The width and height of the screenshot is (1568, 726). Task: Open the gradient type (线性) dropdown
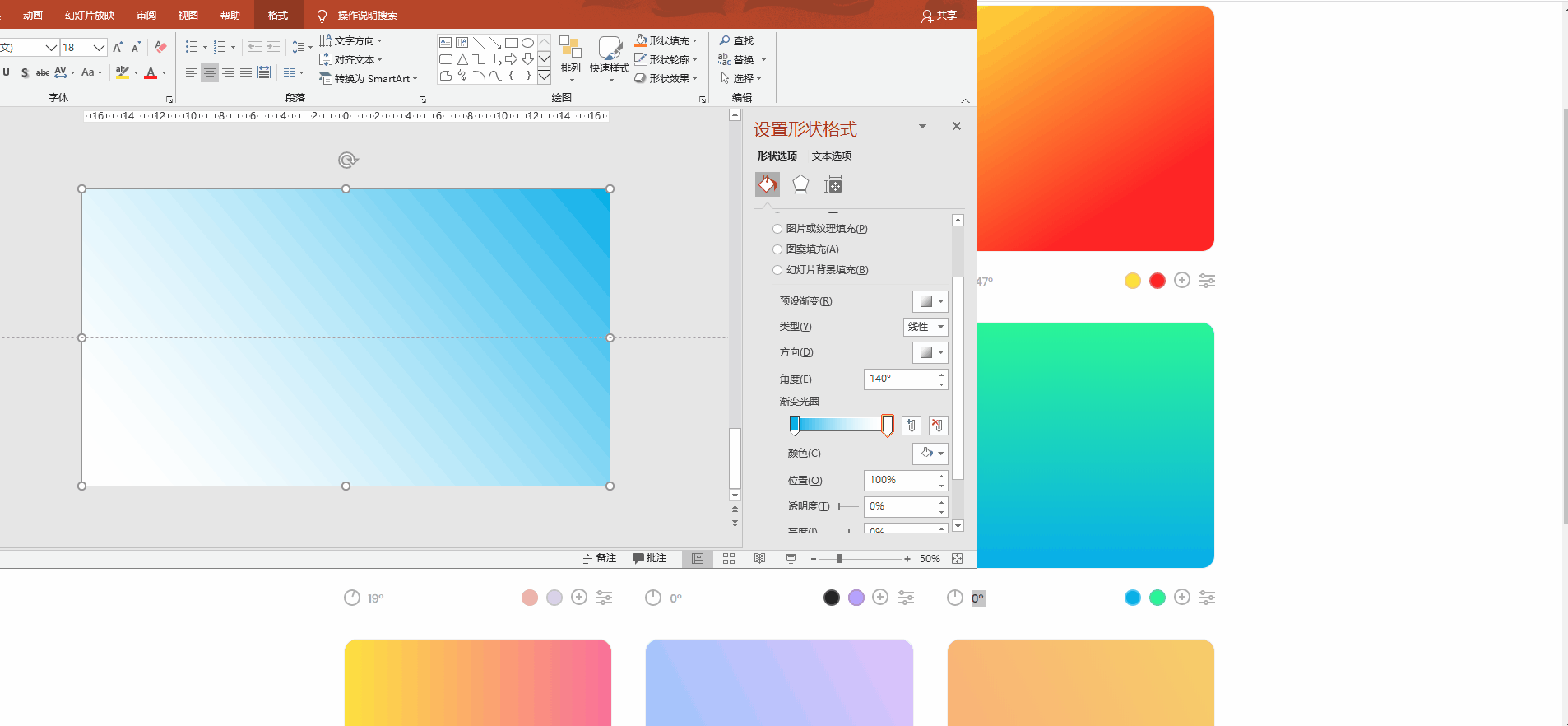tap(925, 327)
